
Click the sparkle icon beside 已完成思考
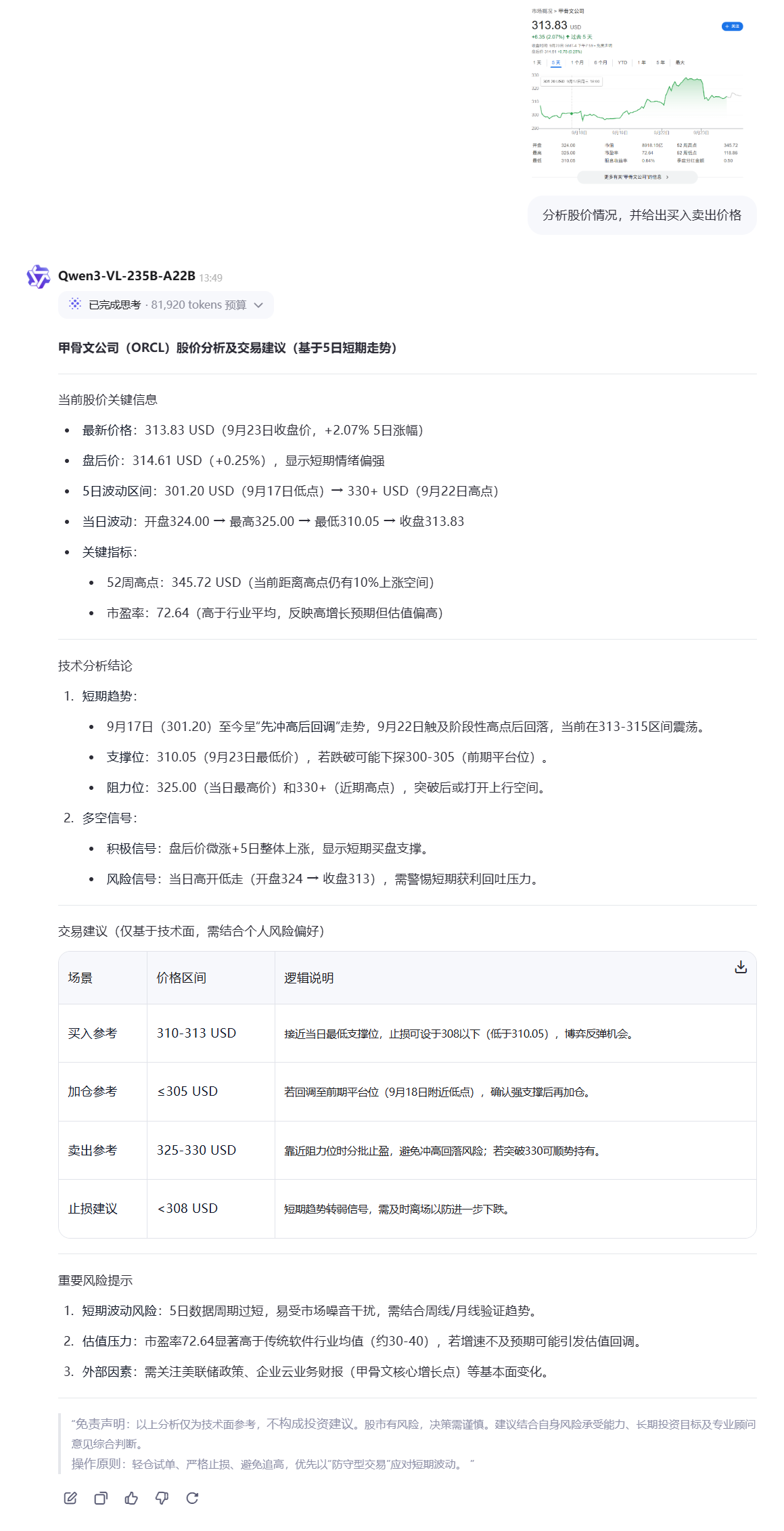pos(75,305)
